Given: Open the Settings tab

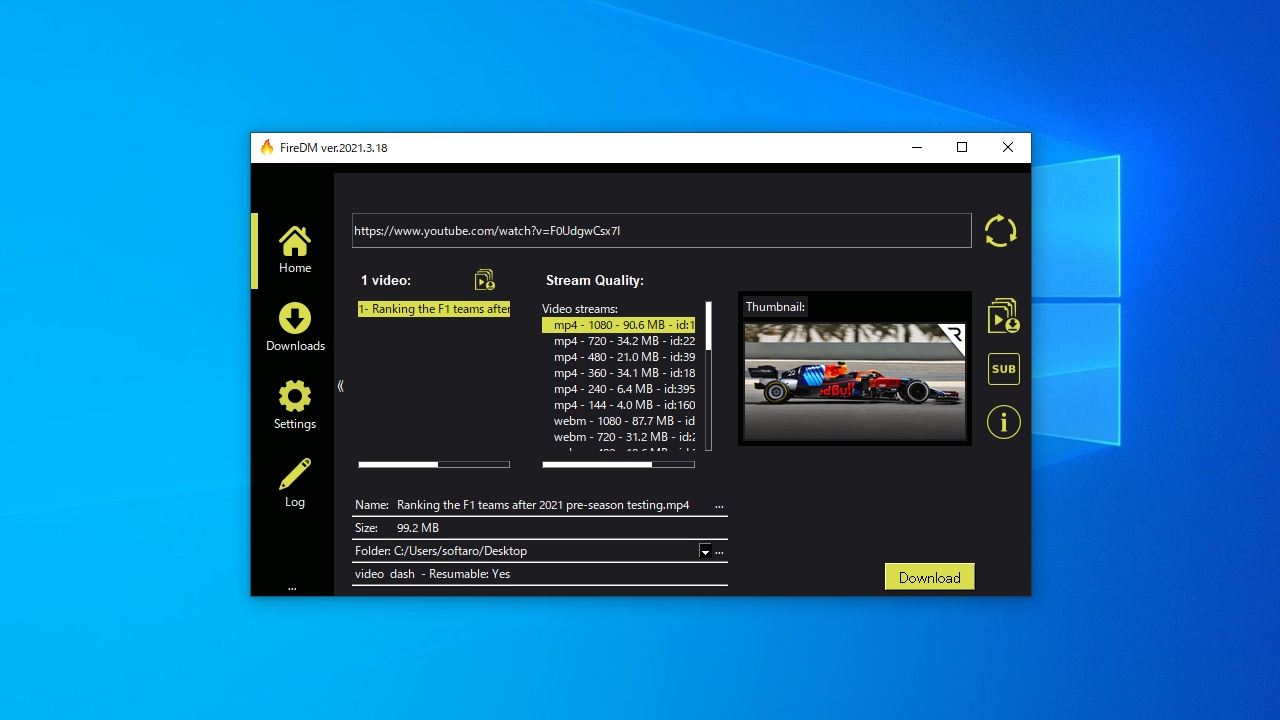Looking at the screenshot, I should tap(294, 406).
